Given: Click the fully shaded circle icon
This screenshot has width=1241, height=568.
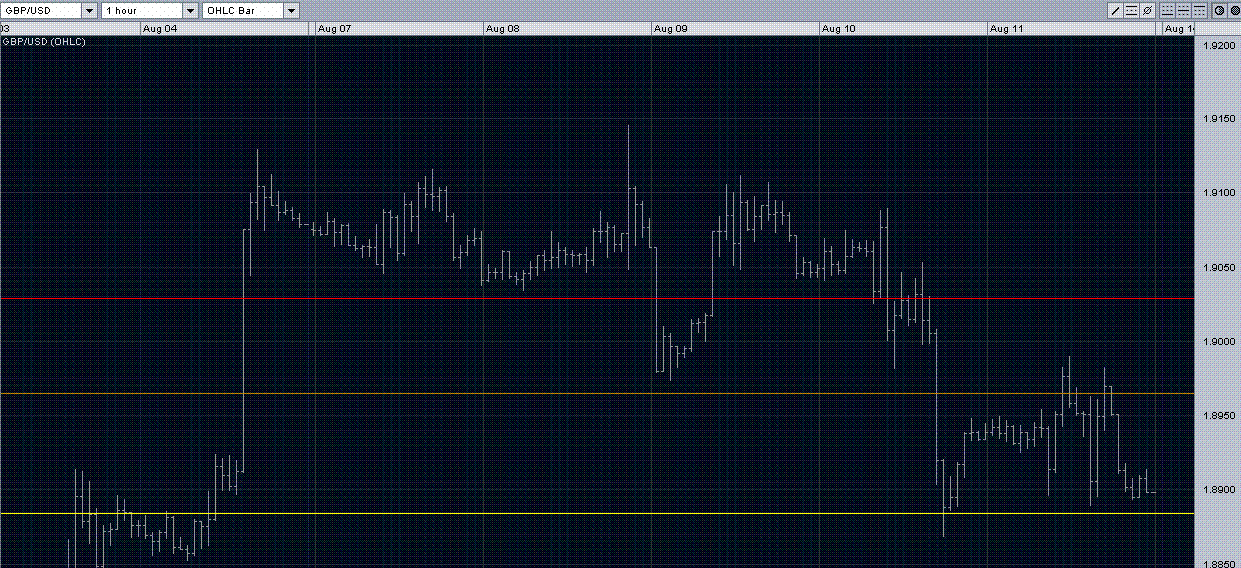Looking at the screenshot, I should point(1235,10).
